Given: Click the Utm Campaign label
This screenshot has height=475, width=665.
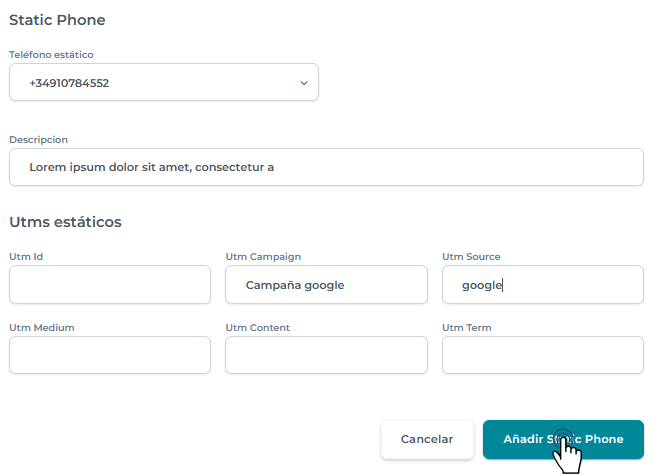Looking at the screenshot, I should [263, 257].
